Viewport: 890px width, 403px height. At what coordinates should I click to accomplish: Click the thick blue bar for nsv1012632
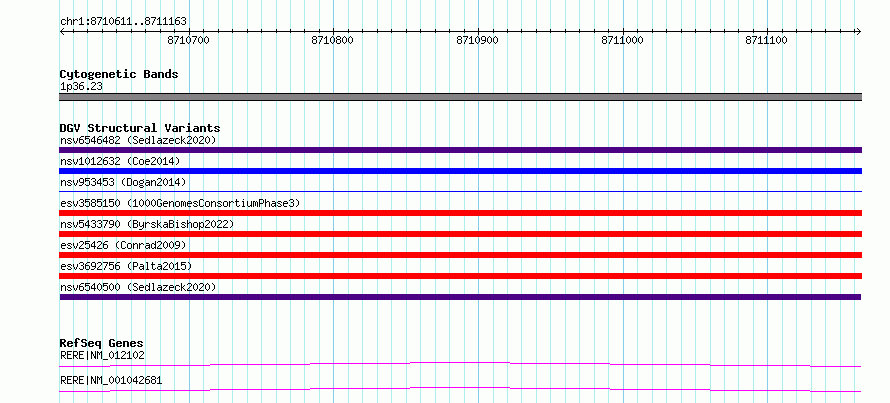pos(460,171)
